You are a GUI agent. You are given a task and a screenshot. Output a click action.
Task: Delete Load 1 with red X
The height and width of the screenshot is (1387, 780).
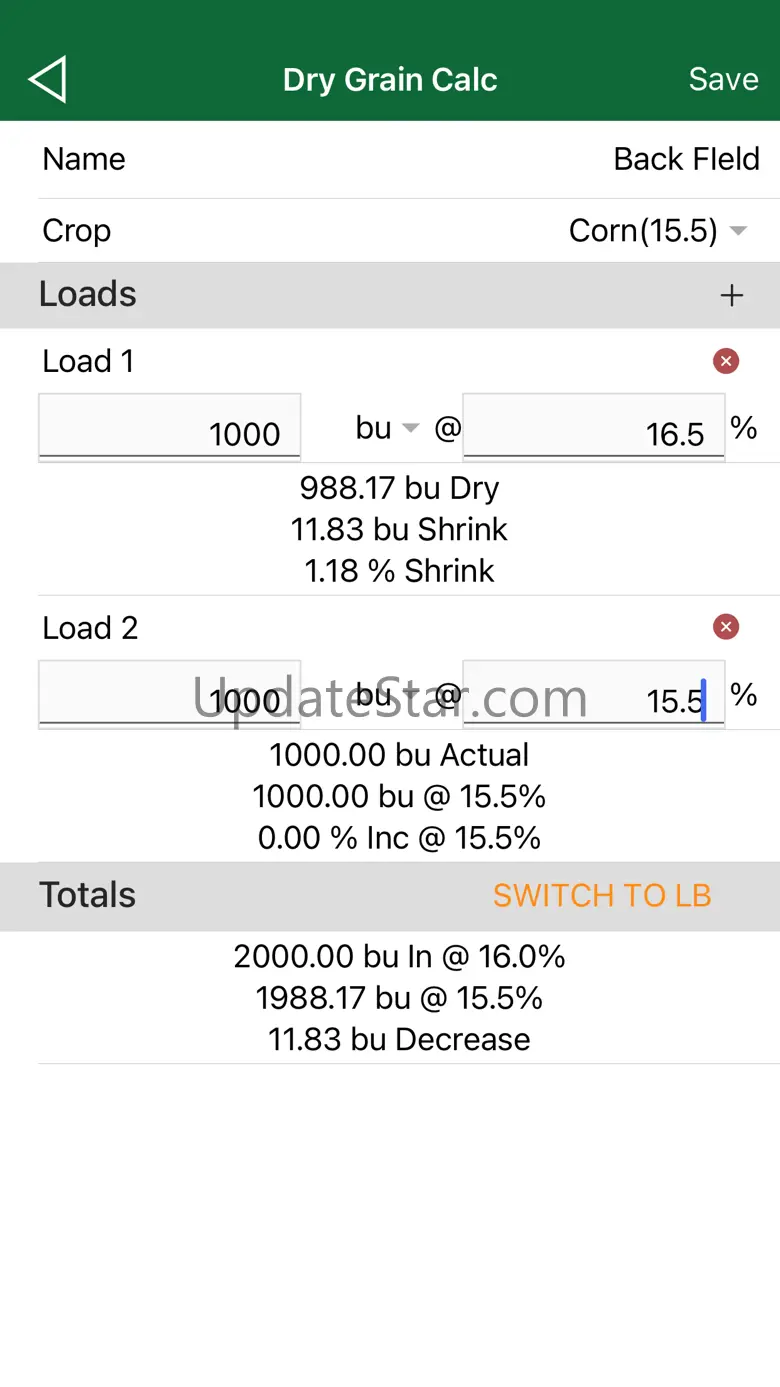726,361
